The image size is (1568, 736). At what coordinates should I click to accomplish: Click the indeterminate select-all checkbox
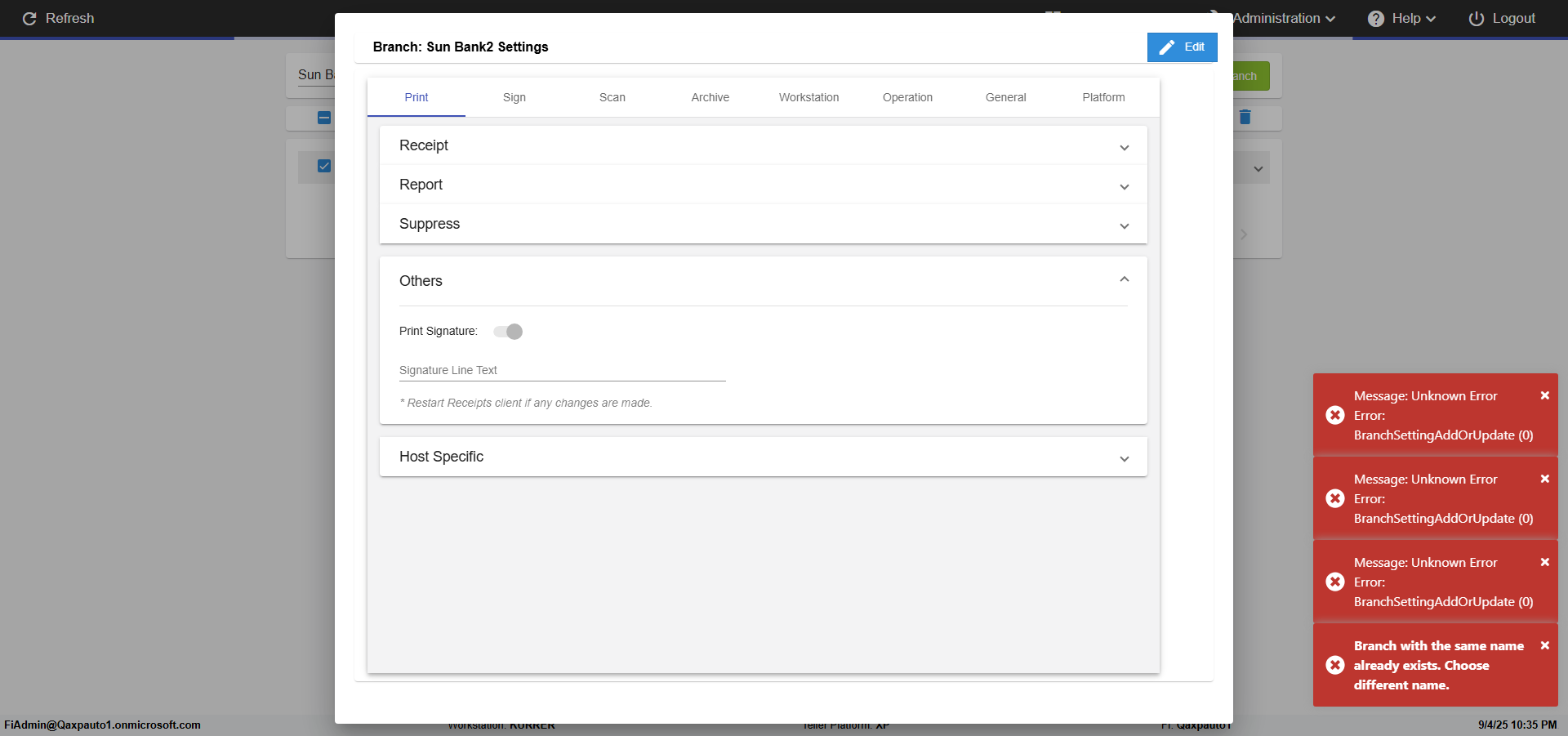[x=324, y=118]
